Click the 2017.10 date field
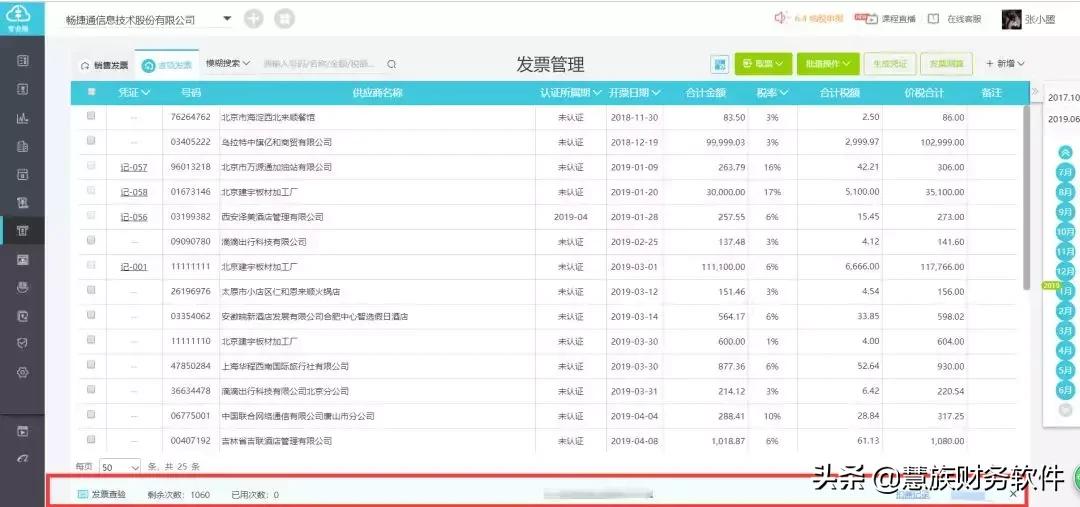The width and height of the screenshot is (1080, 507). point(1063,98)
